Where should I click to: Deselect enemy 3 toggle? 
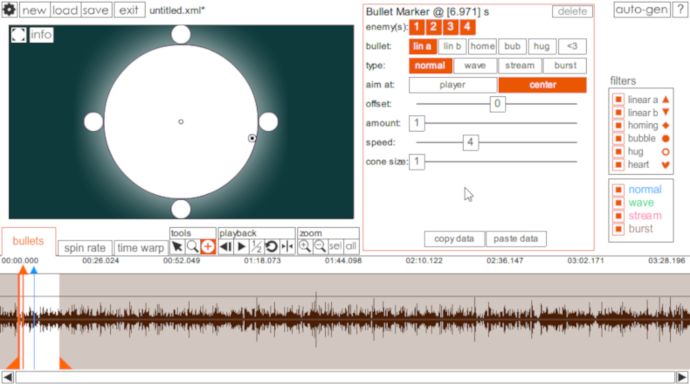[450, 27]
